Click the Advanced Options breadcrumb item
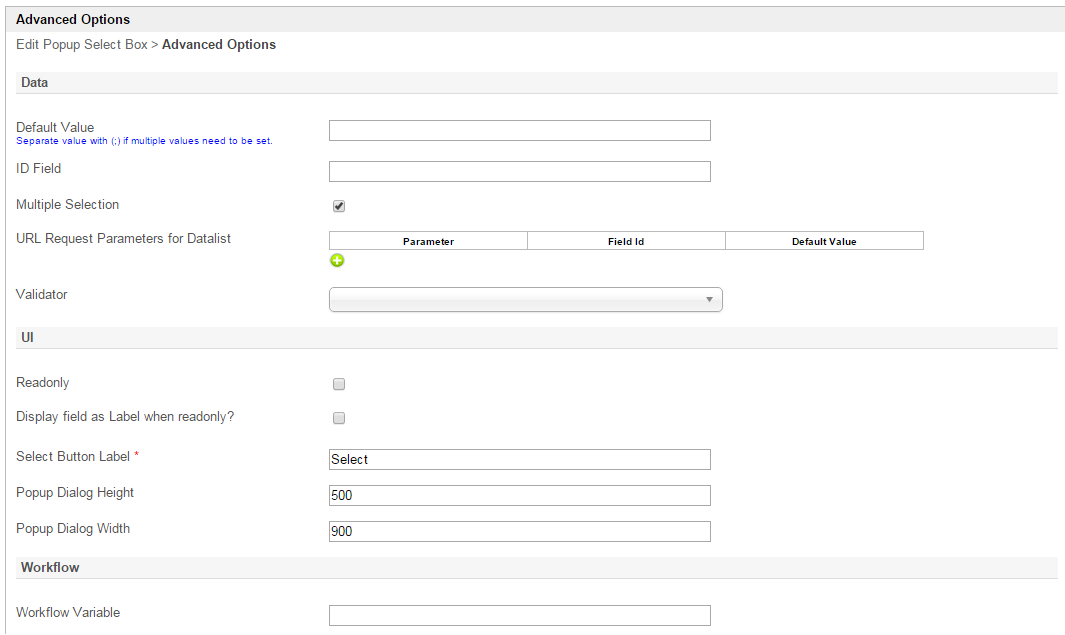Viewport: 1065px width, 635px height. (219, 45)
